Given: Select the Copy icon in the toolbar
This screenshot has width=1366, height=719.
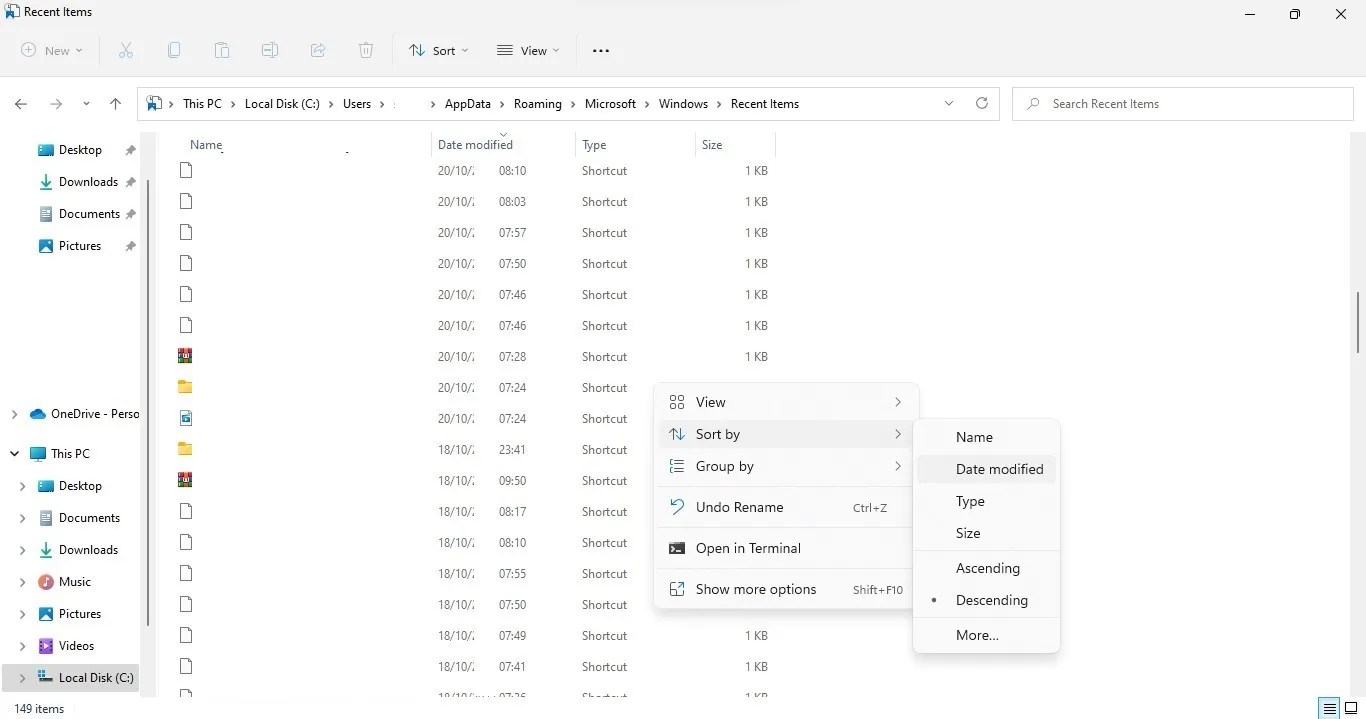Looking at the screenshot, I should tap(174, 50).
